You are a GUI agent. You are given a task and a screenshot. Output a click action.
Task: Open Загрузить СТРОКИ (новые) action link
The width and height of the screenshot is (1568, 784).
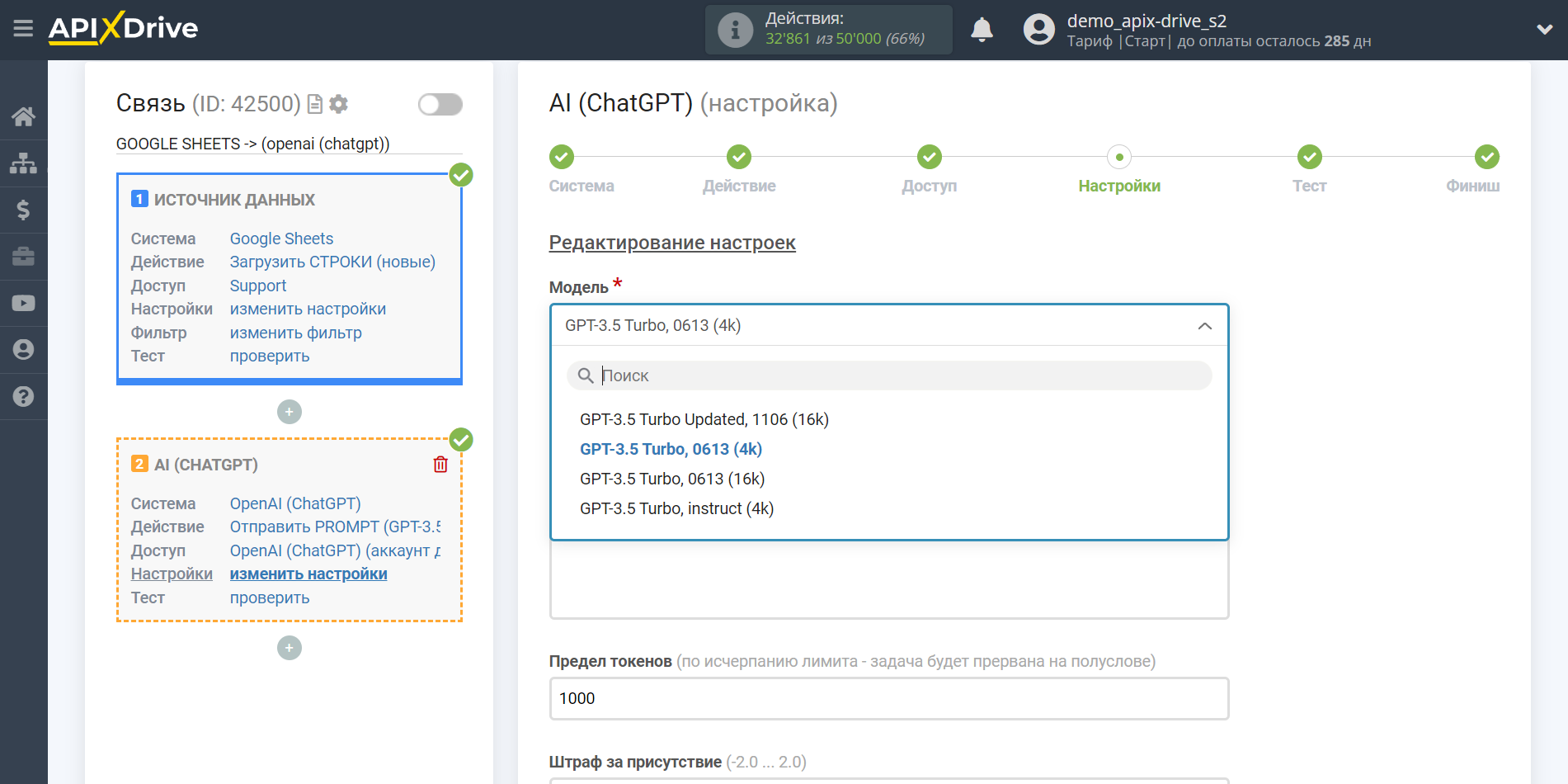pos(332,262)
